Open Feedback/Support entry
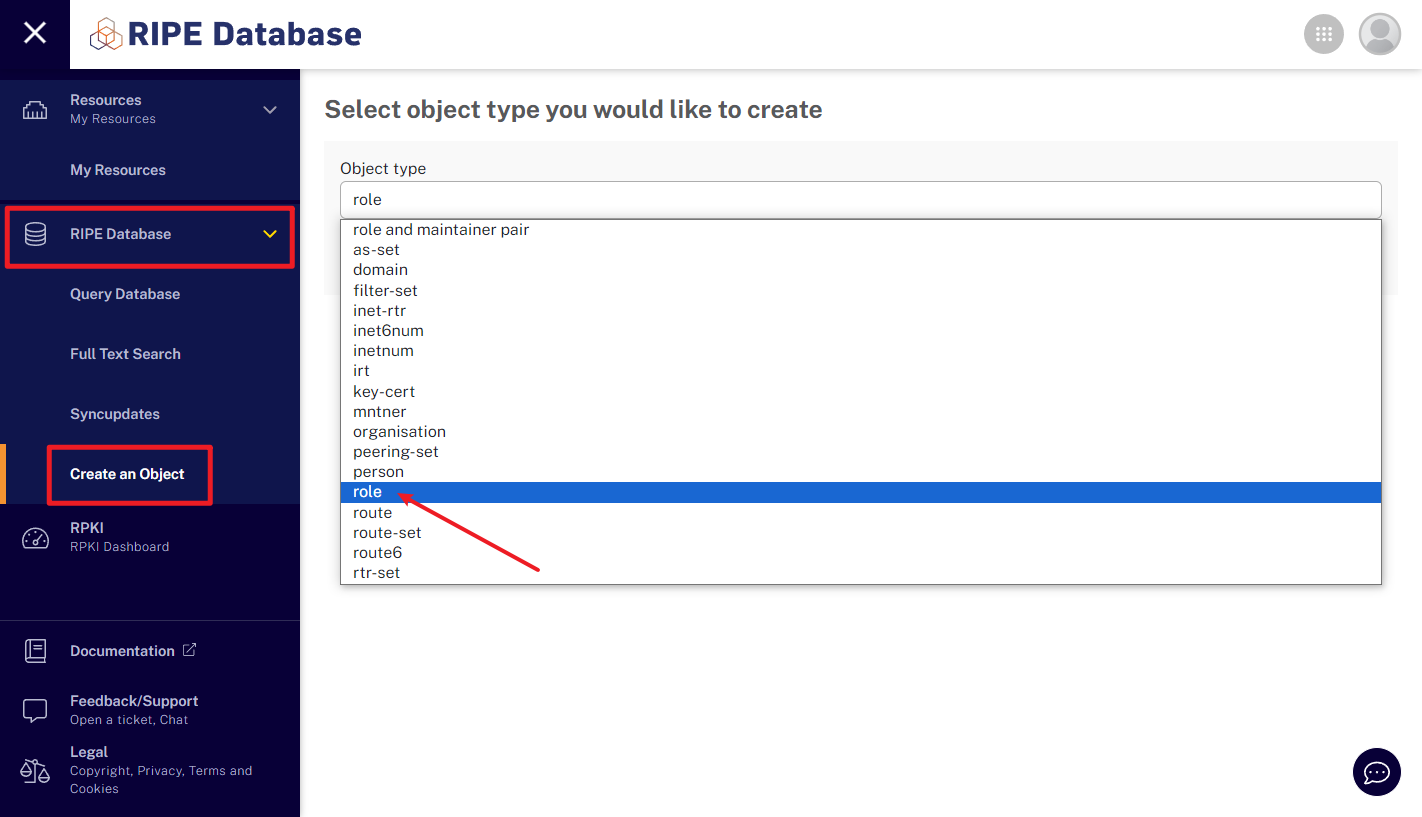The image size is (1422, 817). 134,710
